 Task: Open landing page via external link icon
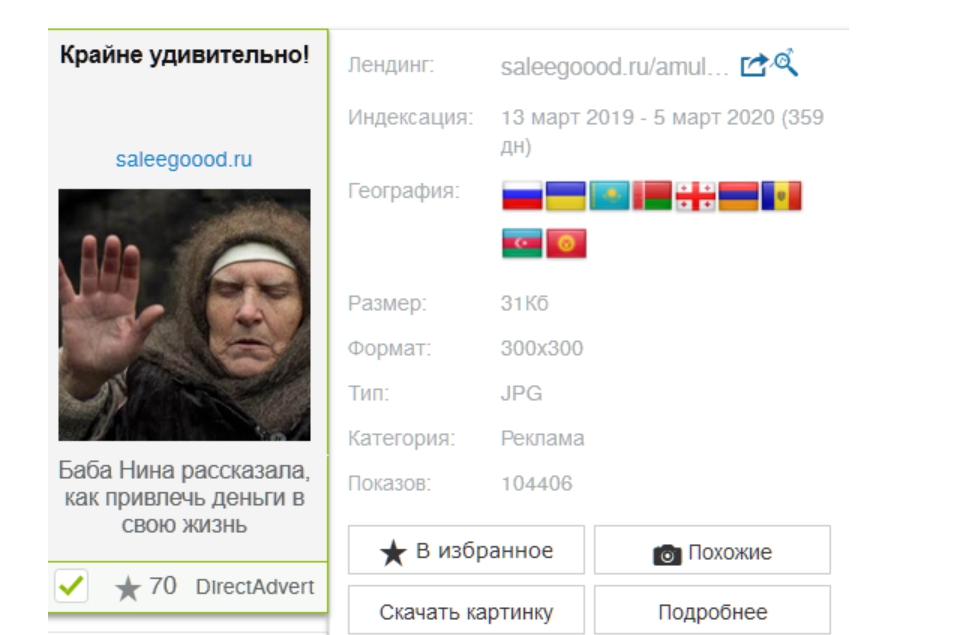[754, 65]
